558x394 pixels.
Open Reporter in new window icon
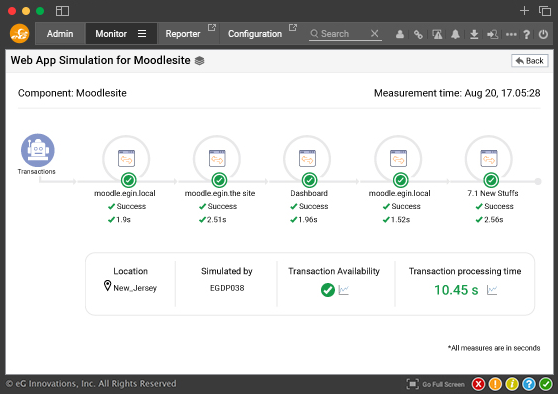tap(211, 27)
